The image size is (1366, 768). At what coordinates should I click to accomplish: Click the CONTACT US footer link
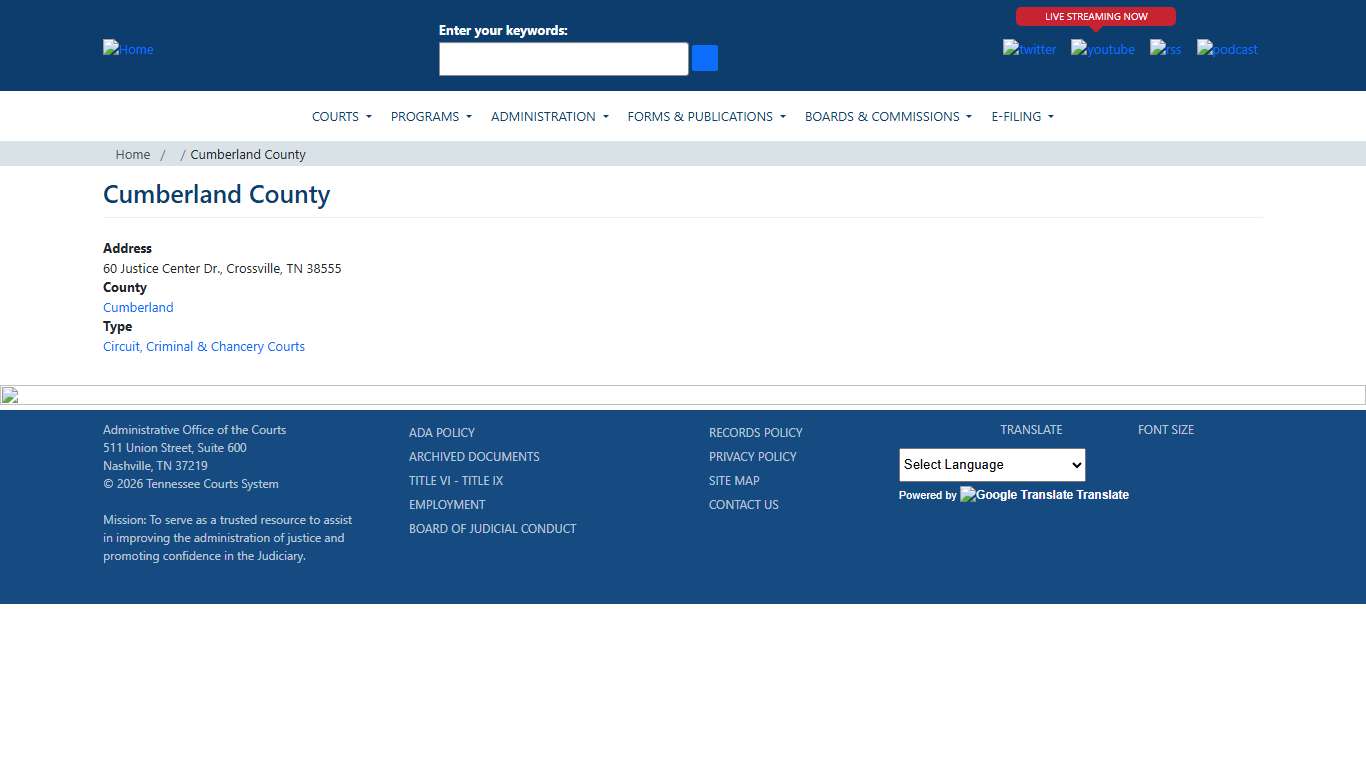[743, 504]
